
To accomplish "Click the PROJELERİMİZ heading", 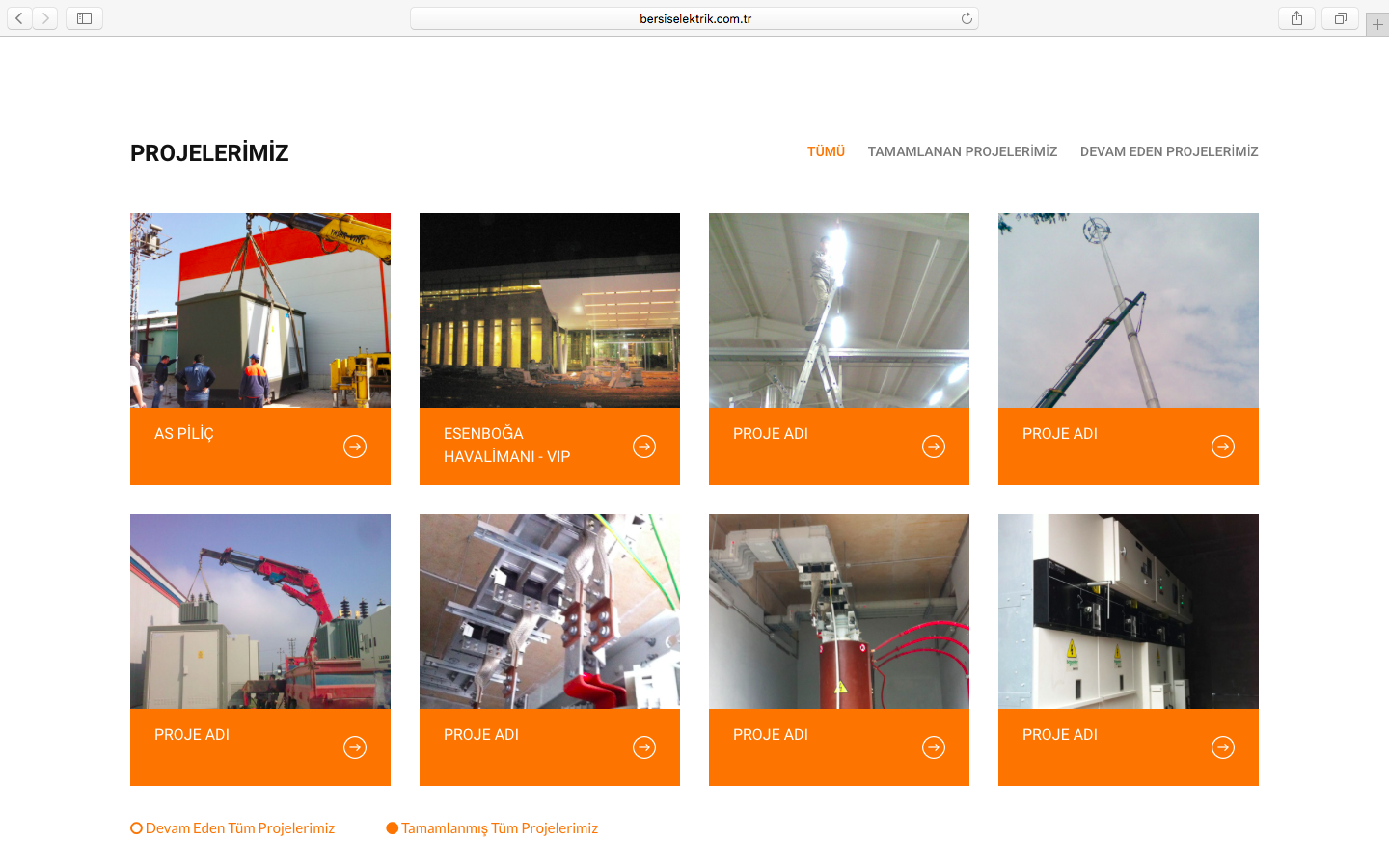I will coord(209,153).
